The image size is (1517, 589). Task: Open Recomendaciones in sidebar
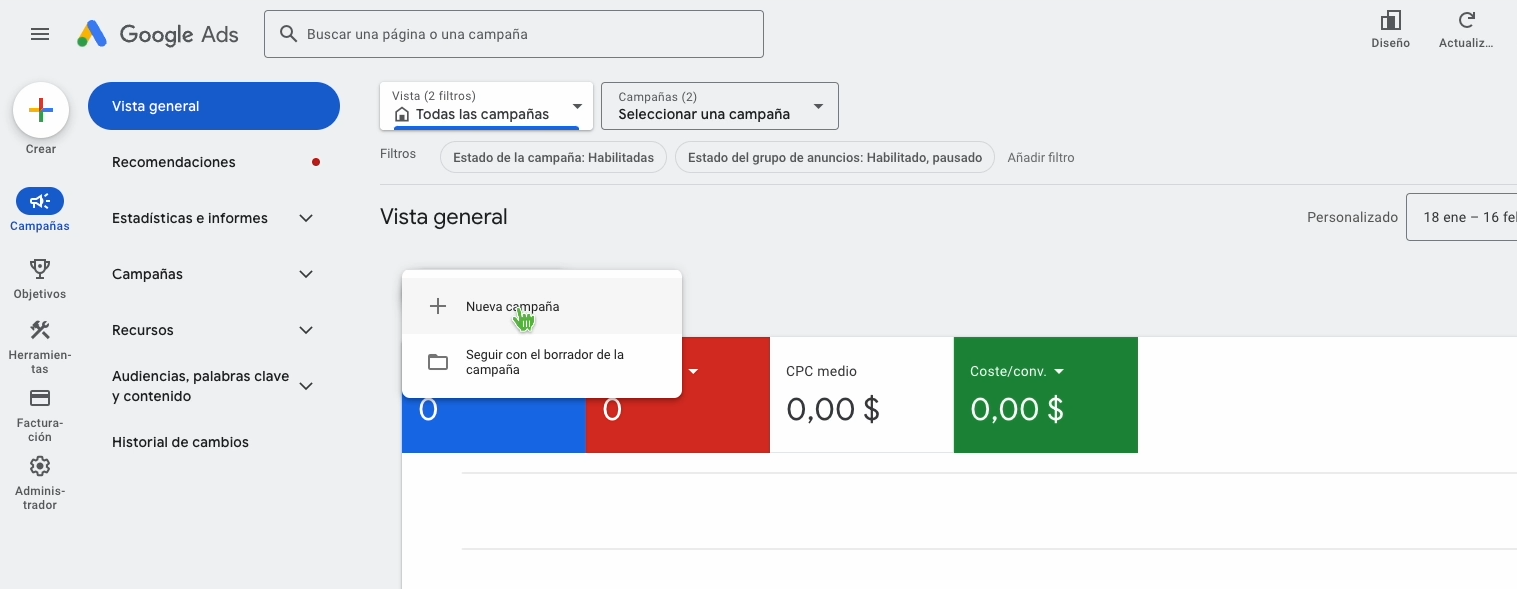pos(174,162)
